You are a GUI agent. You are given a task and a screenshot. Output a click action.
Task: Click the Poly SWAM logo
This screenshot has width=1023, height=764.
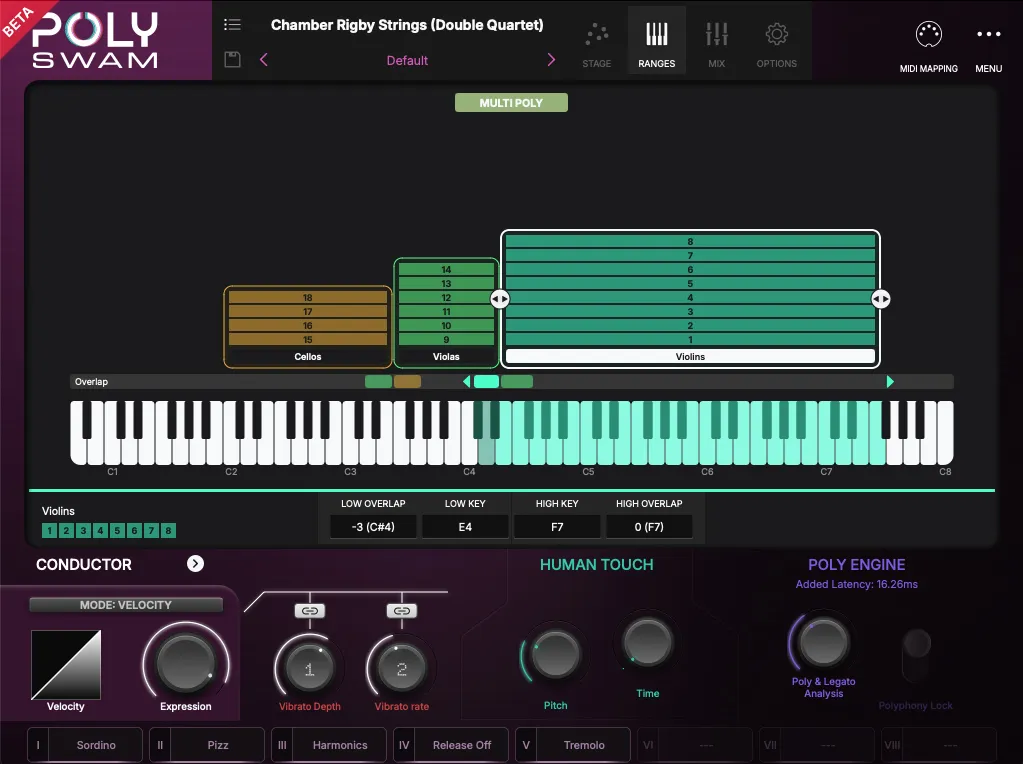pos(95,39)
